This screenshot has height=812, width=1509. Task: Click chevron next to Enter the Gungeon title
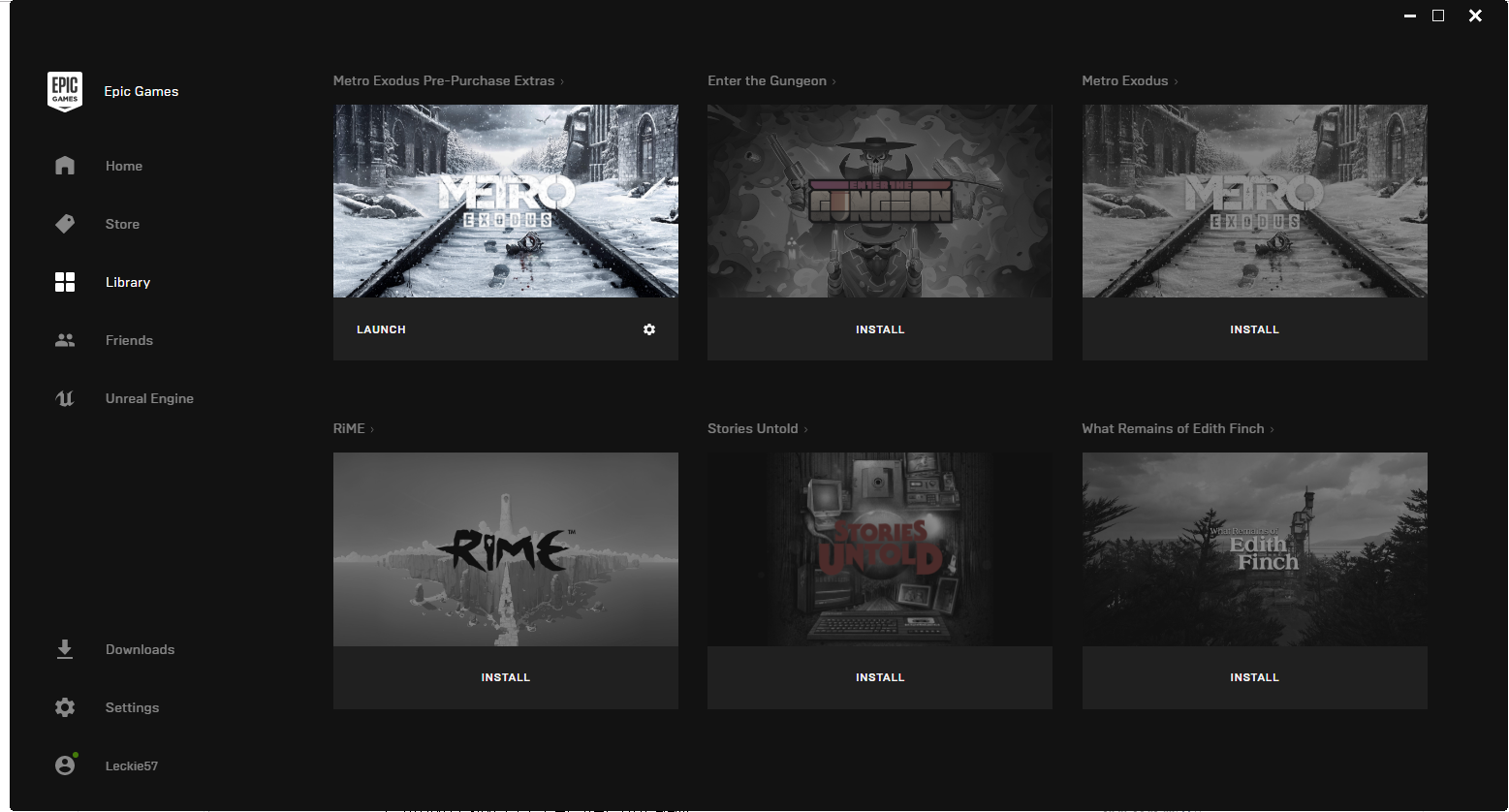(833, 81)
